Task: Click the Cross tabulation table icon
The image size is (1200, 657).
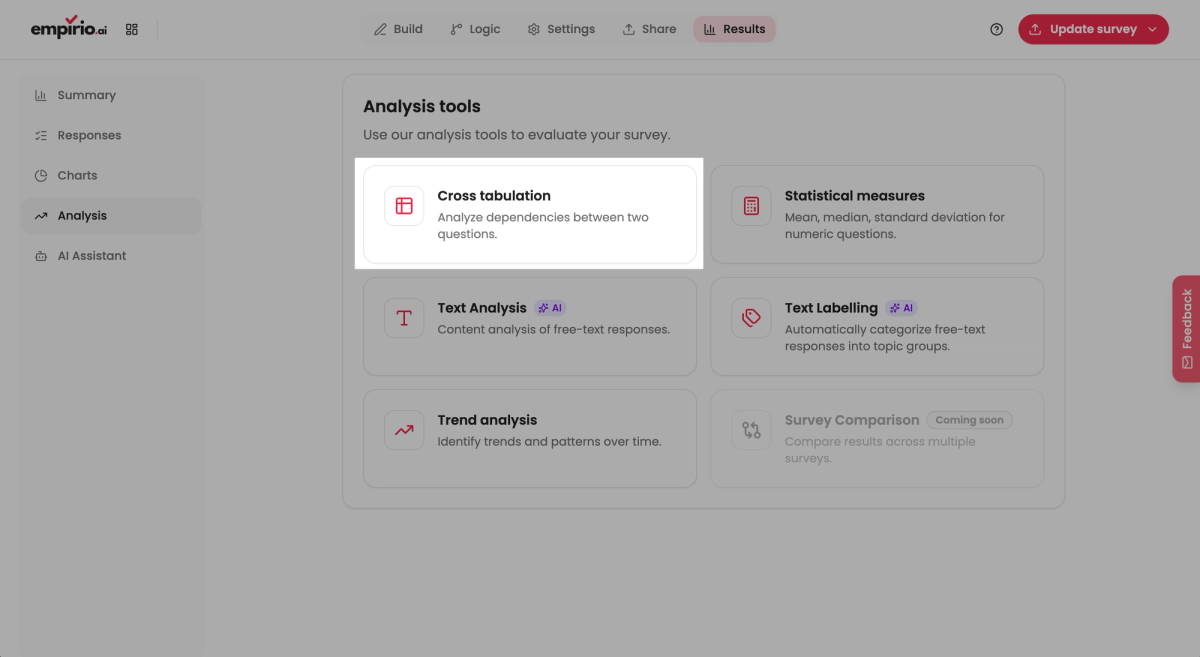Action: 404,206
